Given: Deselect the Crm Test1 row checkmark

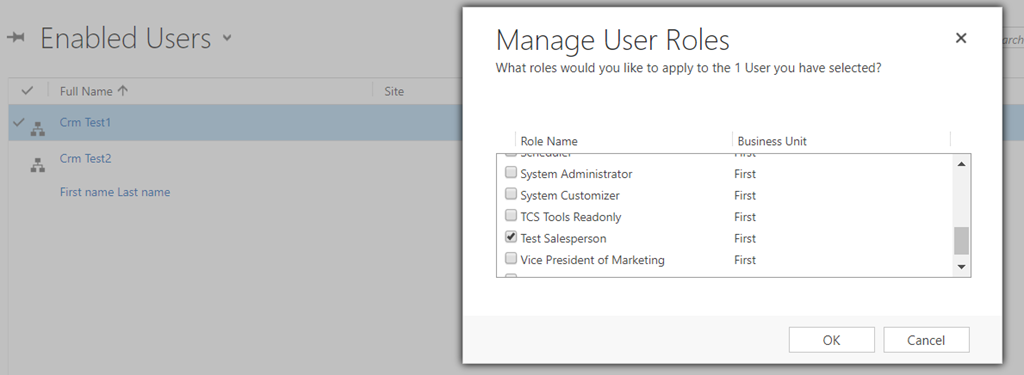Looking at the screenshot, I should 18,122.
